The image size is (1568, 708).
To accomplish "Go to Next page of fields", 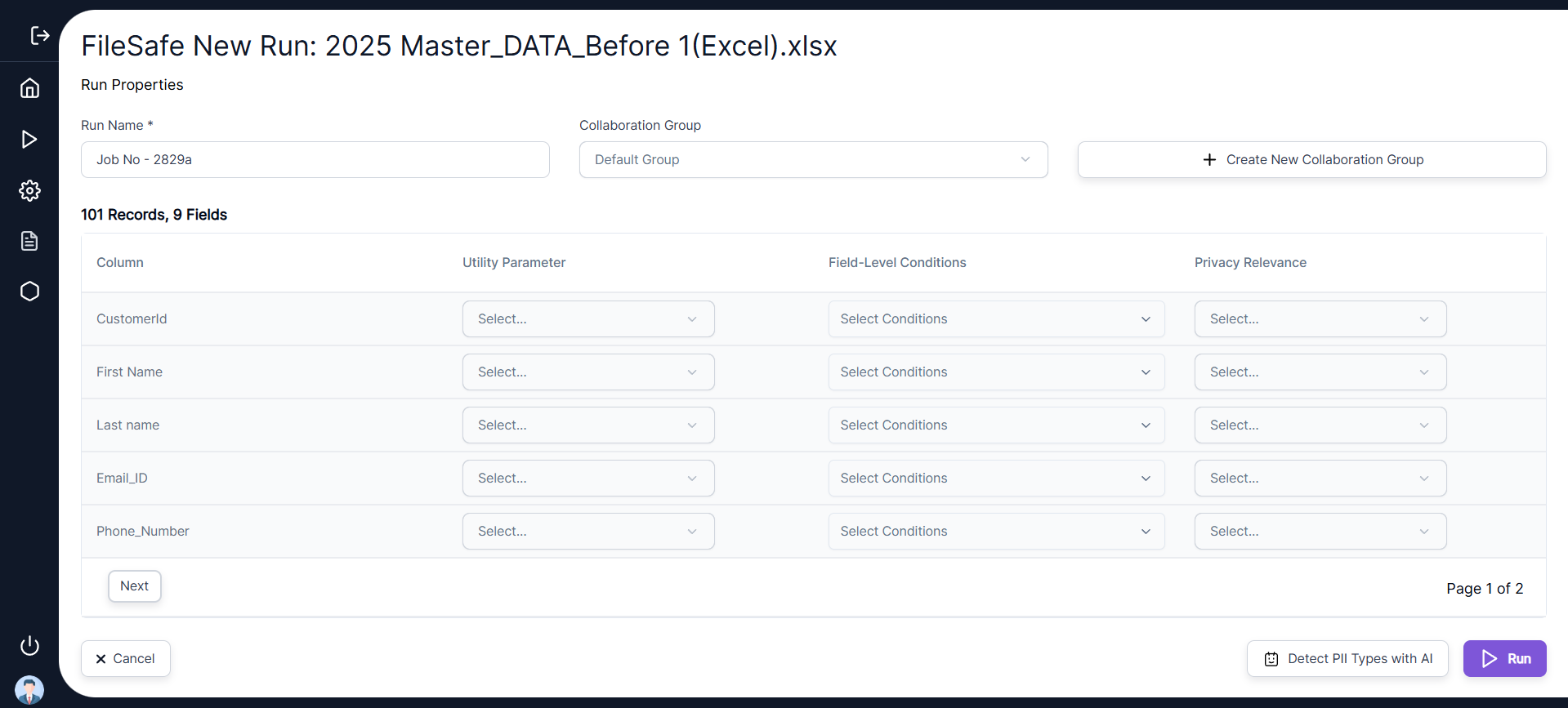I will pos(135,586).
